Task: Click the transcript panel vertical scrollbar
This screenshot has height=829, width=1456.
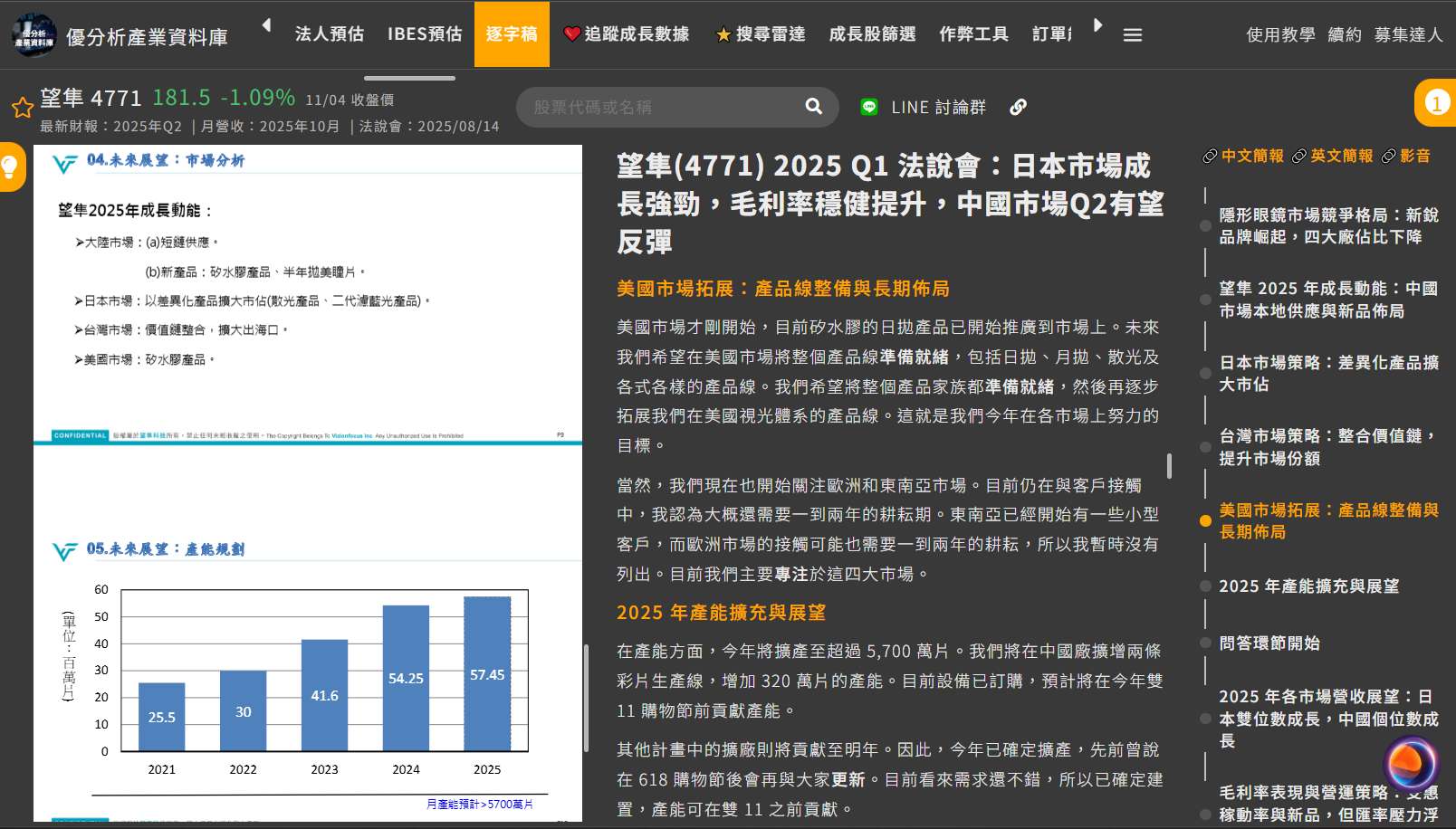Action: 1169,466
